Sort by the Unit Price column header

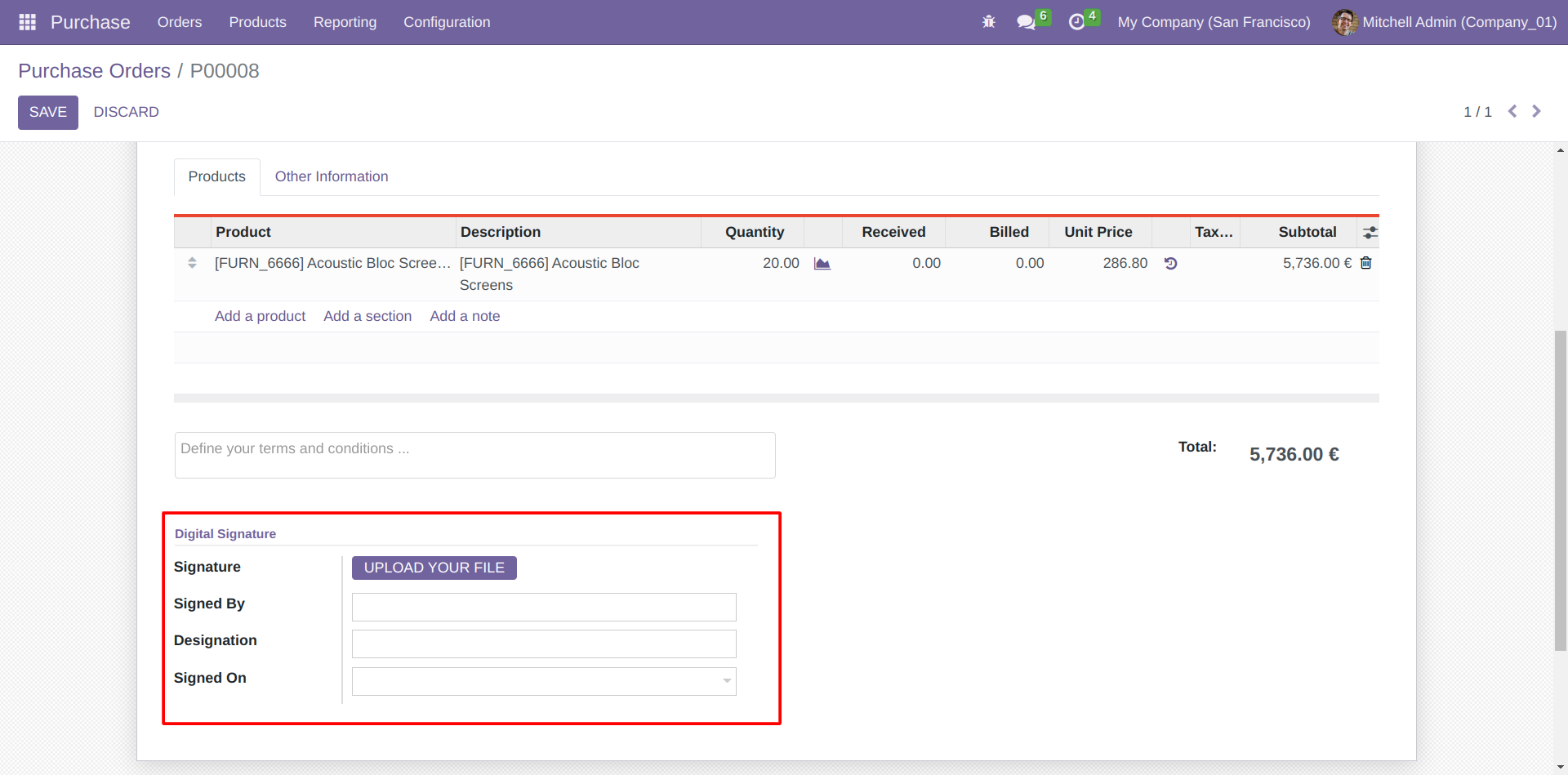pos(1098,232)
